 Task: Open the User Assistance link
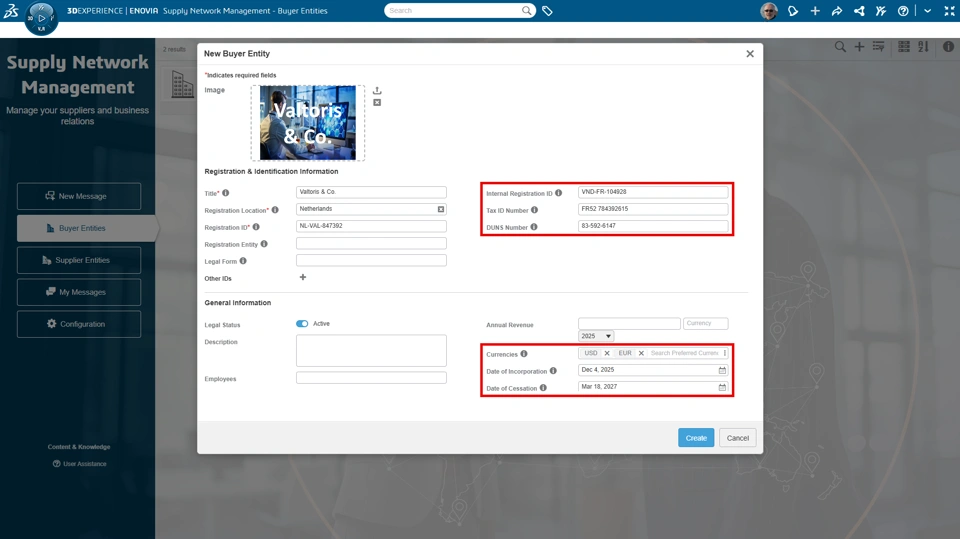[x=80, y=464]
